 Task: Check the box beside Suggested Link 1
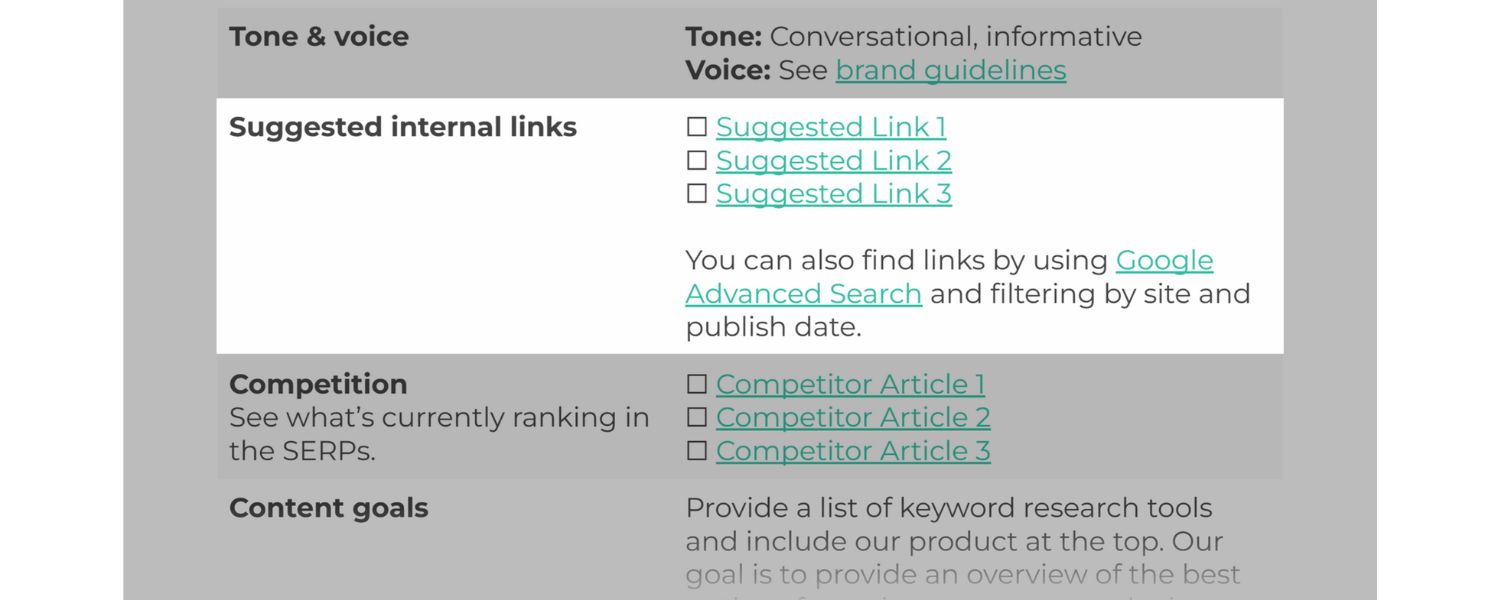point(697,127)
